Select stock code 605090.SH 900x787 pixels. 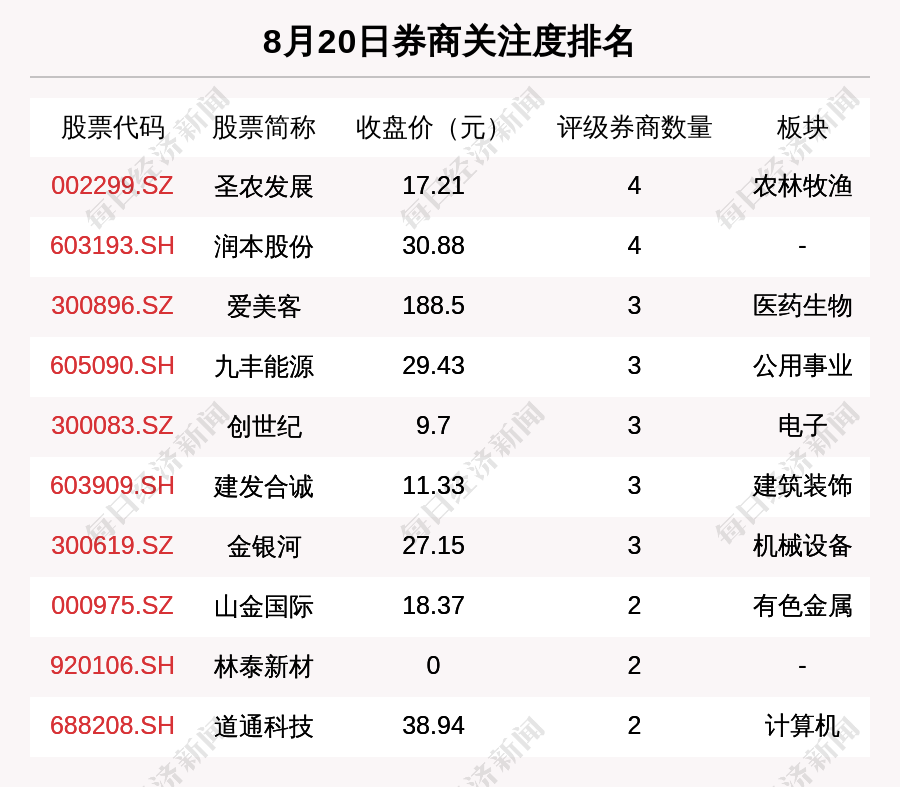(112, 366)
